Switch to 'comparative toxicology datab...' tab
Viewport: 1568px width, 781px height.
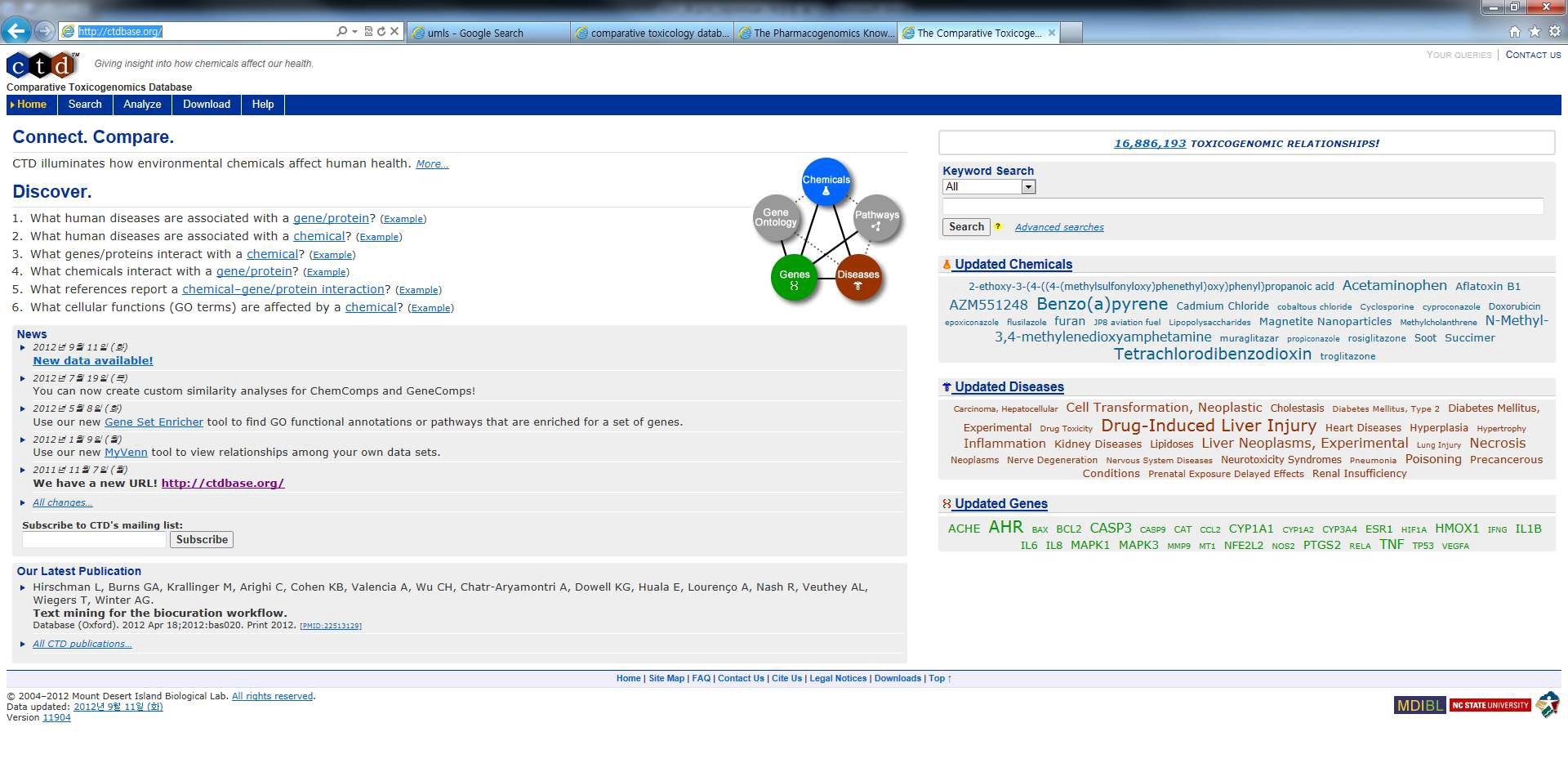pos(652,33)
